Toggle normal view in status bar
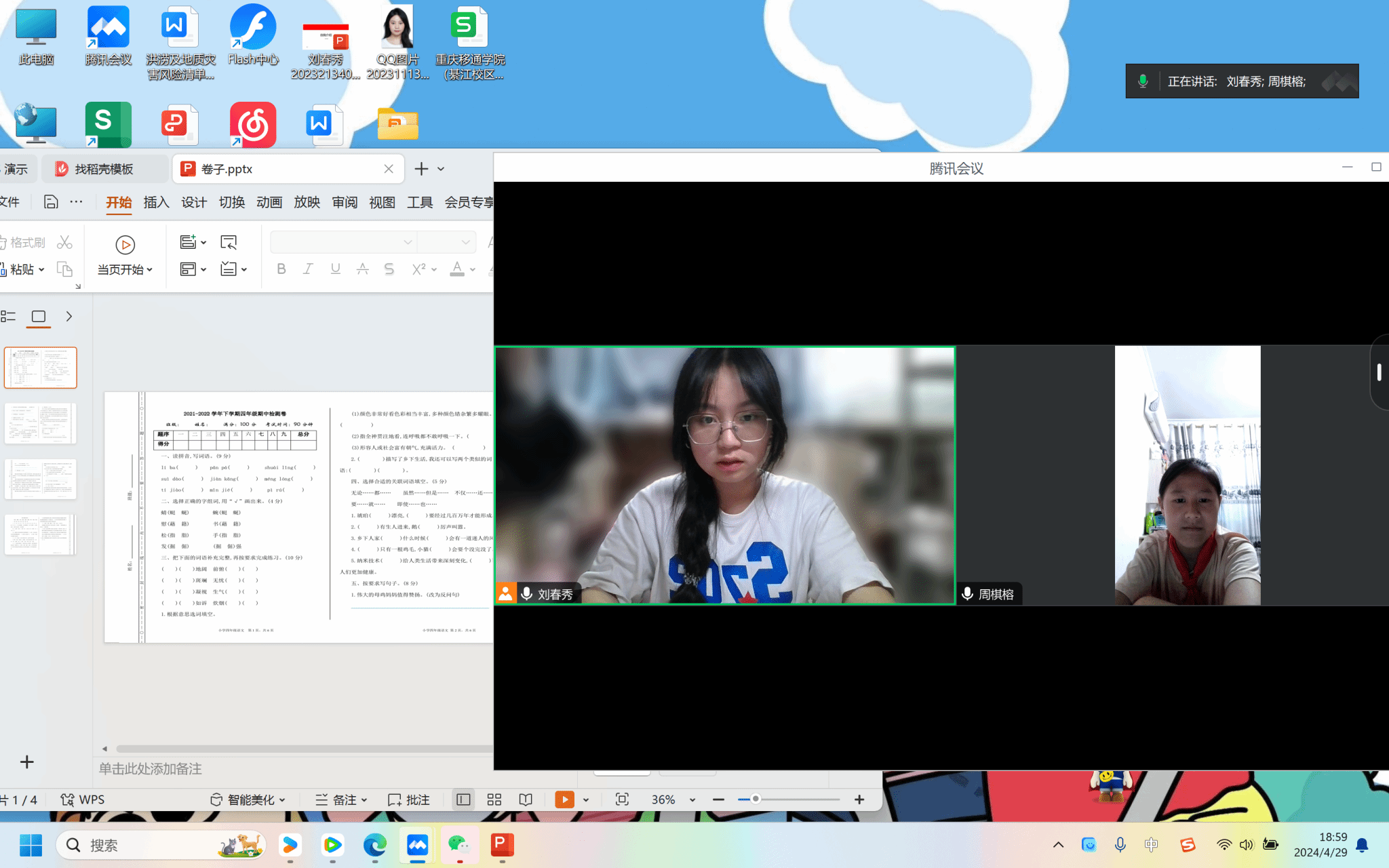Viewport: 1389px width, 868px height. (463, 800)
